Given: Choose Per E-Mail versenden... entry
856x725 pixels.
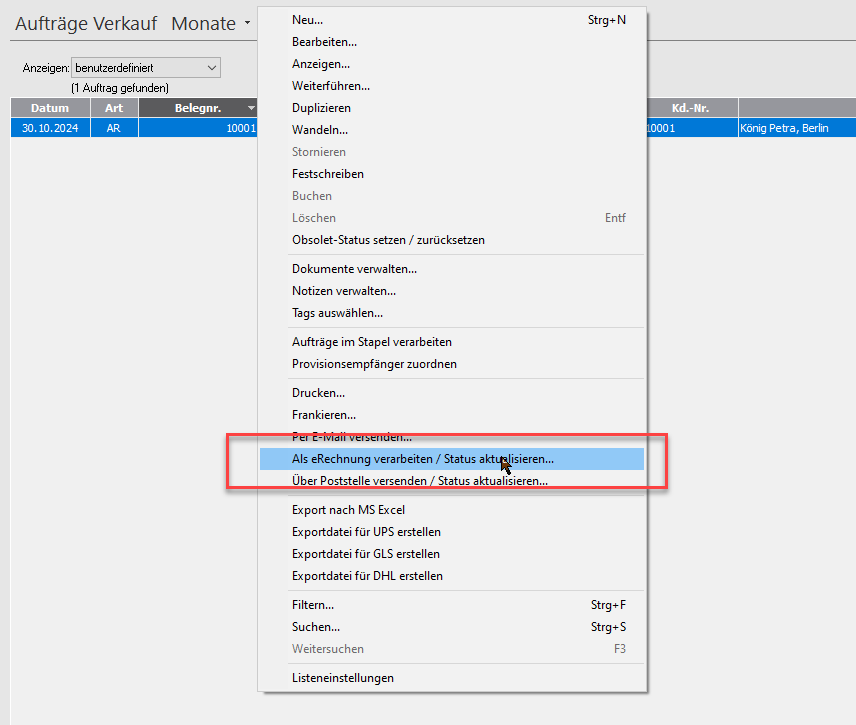Looking at the screenshot, I should [x=452, y=437].
